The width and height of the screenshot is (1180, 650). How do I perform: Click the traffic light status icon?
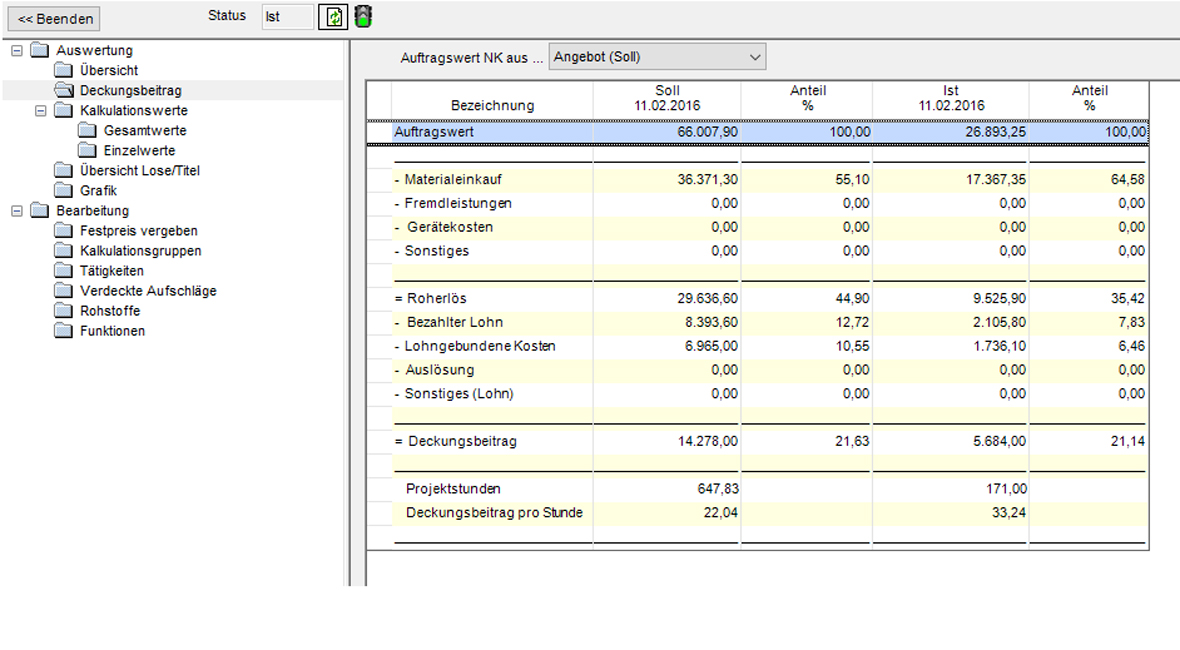[x=363, y=17]
